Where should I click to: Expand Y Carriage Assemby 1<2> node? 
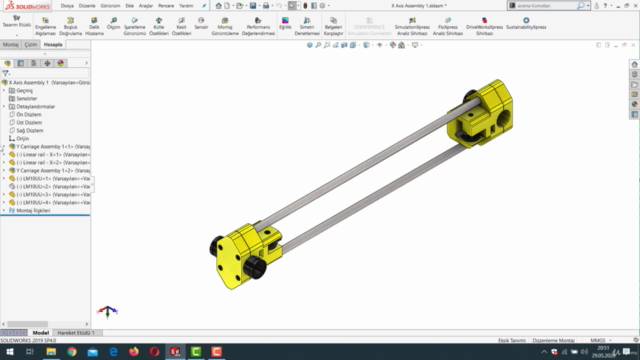[4, 171]
